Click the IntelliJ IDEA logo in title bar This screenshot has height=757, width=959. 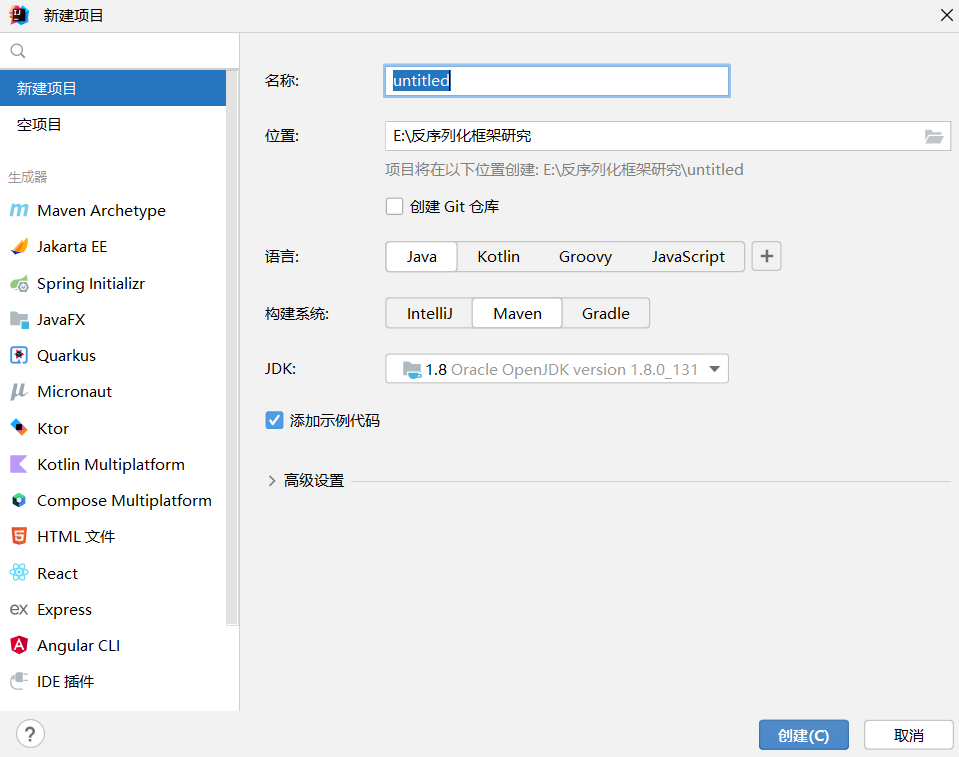click(19, 15)
